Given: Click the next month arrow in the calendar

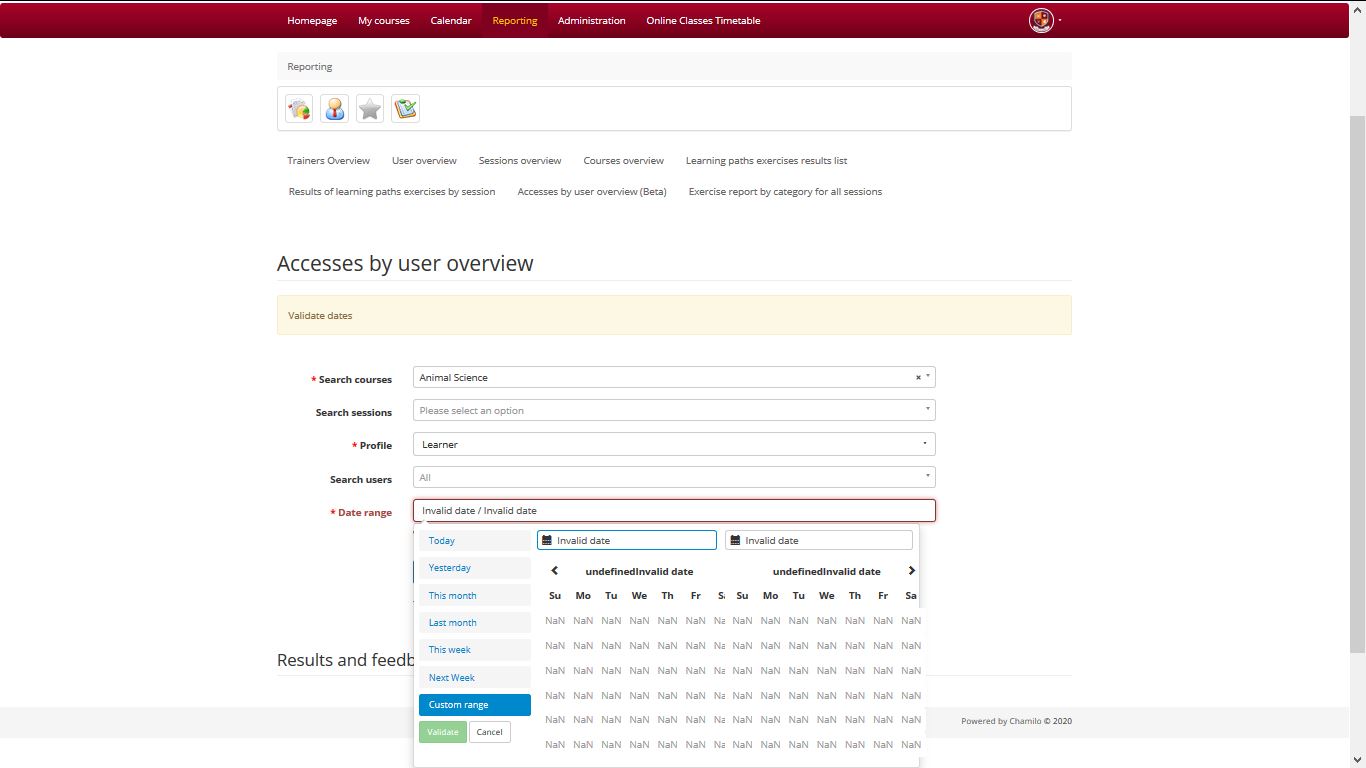Looking at the screenshot, I should click(911, 570).
